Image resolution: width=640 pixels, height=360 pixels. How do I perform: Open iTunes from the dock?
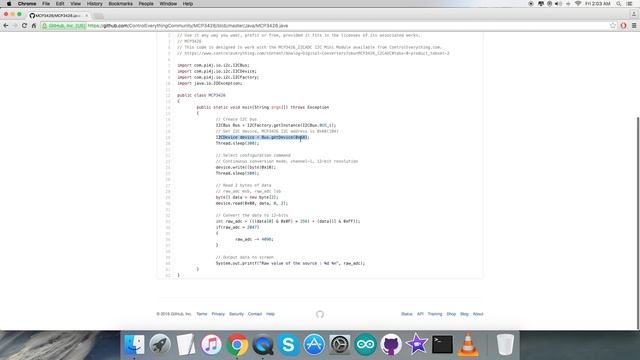coord(211,344)
